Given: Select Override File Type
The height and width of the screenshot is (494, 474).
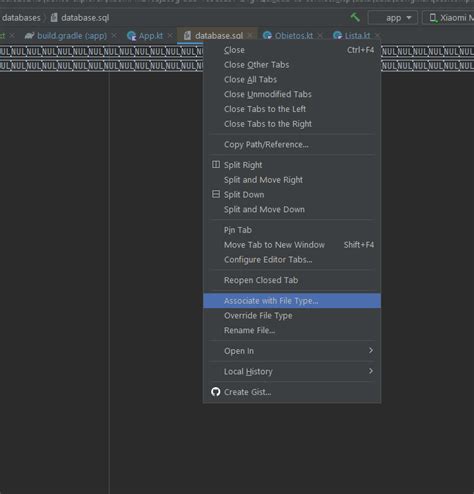Looking at the screenshot, I should click(x=292, y=315).
